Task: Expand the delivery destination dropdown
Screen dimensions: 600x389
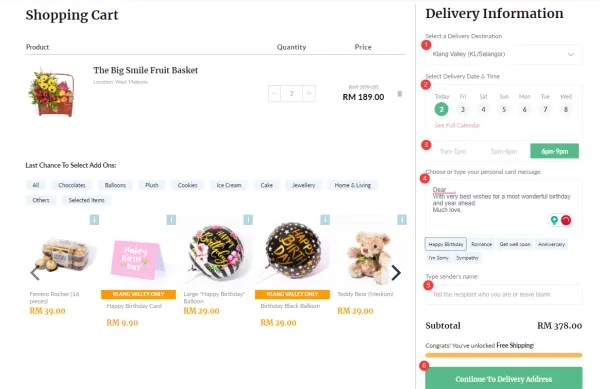Action: (x=504, y=54)
